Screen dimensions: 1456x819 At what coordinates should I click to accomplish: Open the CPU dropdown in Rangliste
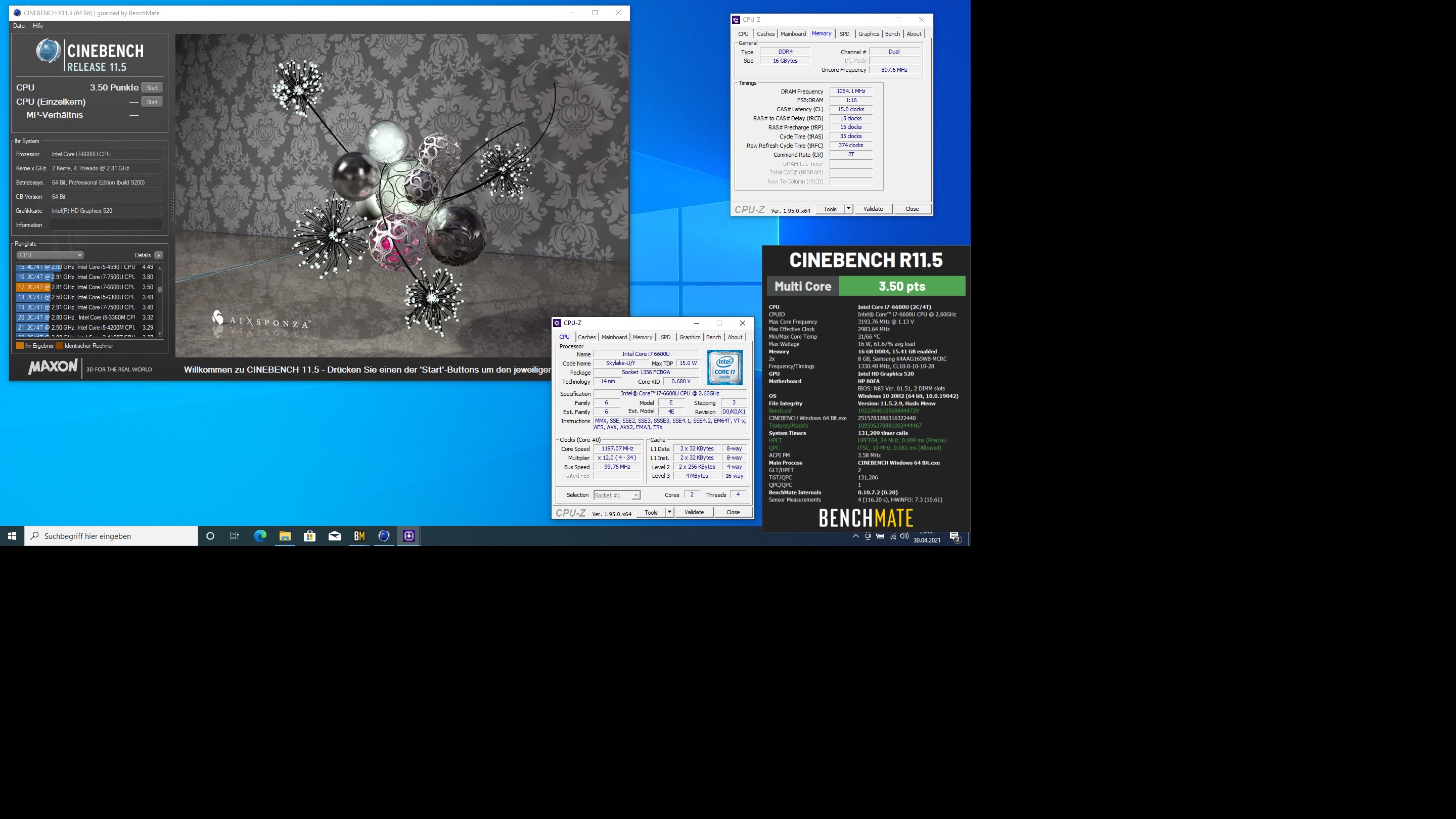click(x=50, y=255)
